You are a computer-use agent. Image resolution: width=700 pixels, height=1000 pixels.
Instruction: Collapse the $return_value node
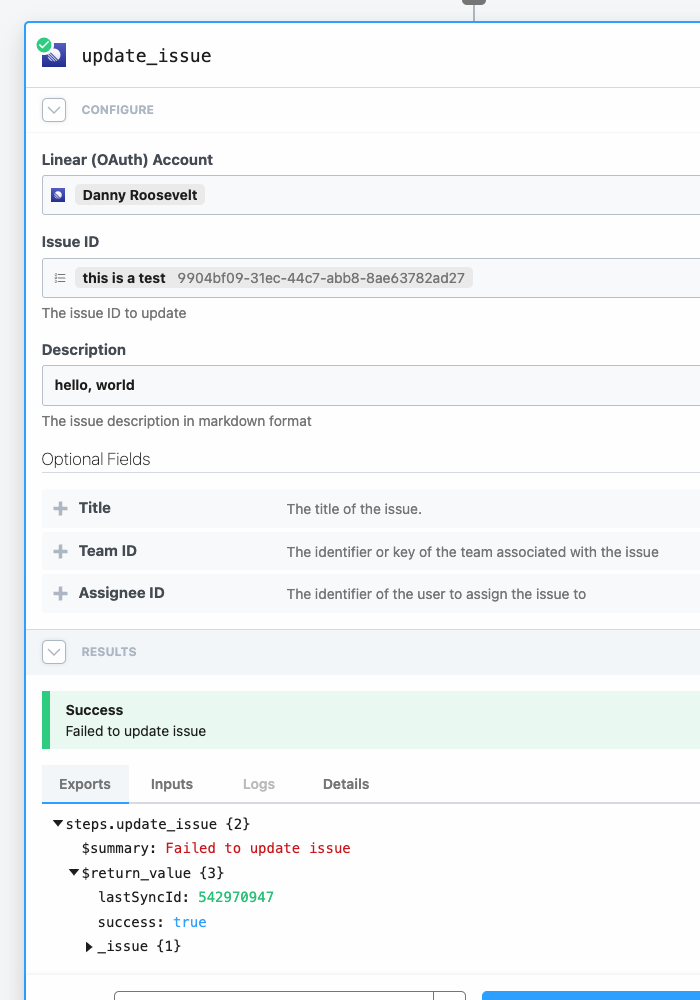pyautogui.click(x=72, y=872)
